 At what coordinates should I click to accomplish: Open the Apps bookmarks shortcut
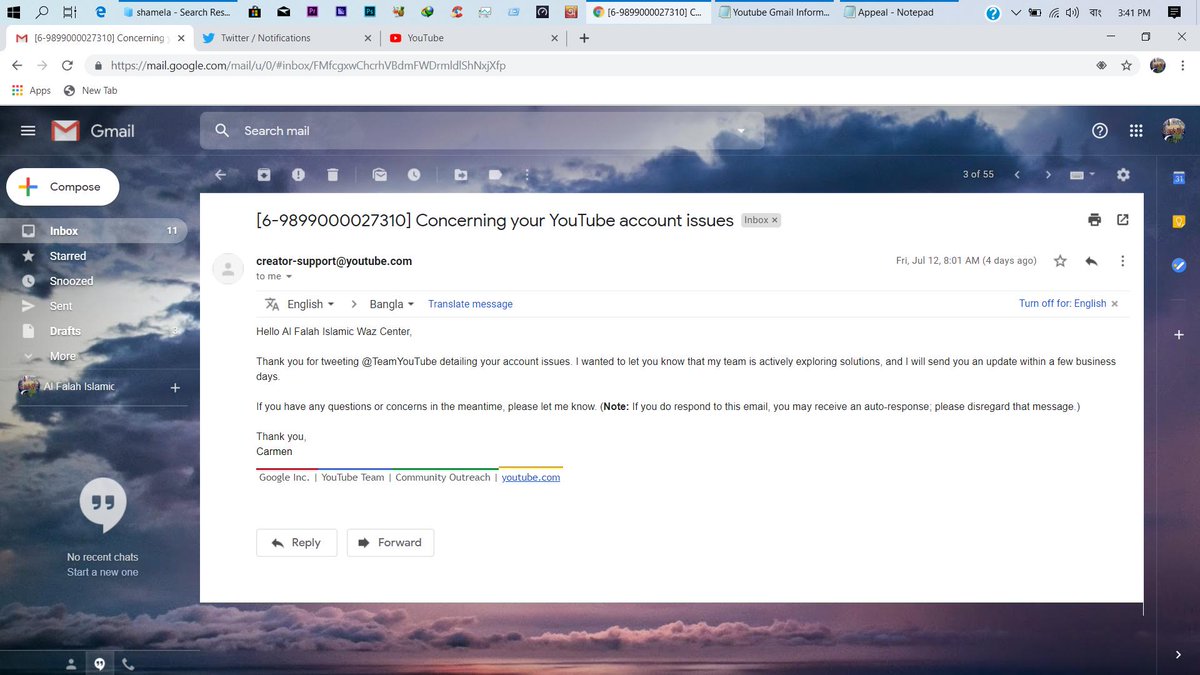(x=31, y=90)
